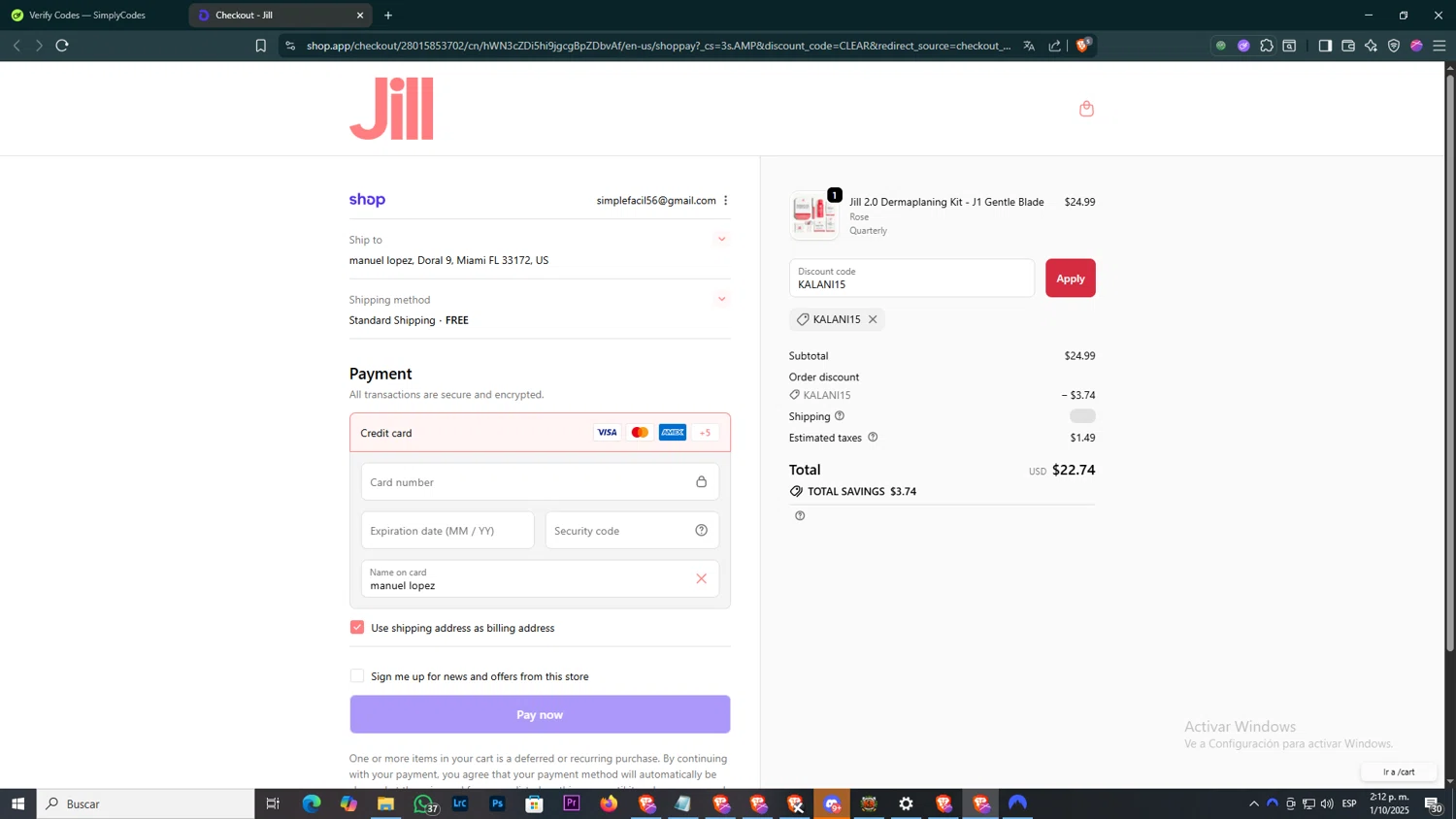Image resolution: width=1456 pixels, height=819 pixels.
Task: Open the Windows Start menu
Action: tap(17, 803)
